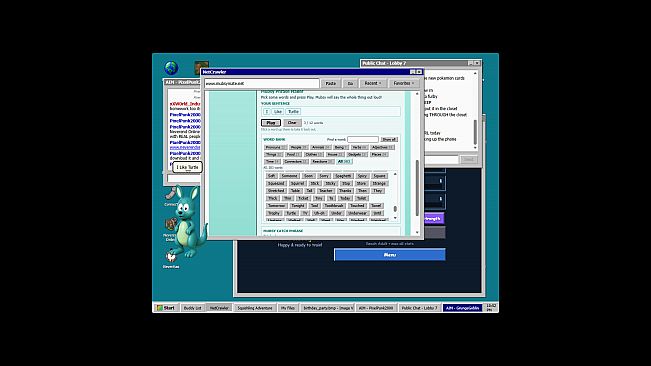Filter word bank by Places category

(379, 154)
